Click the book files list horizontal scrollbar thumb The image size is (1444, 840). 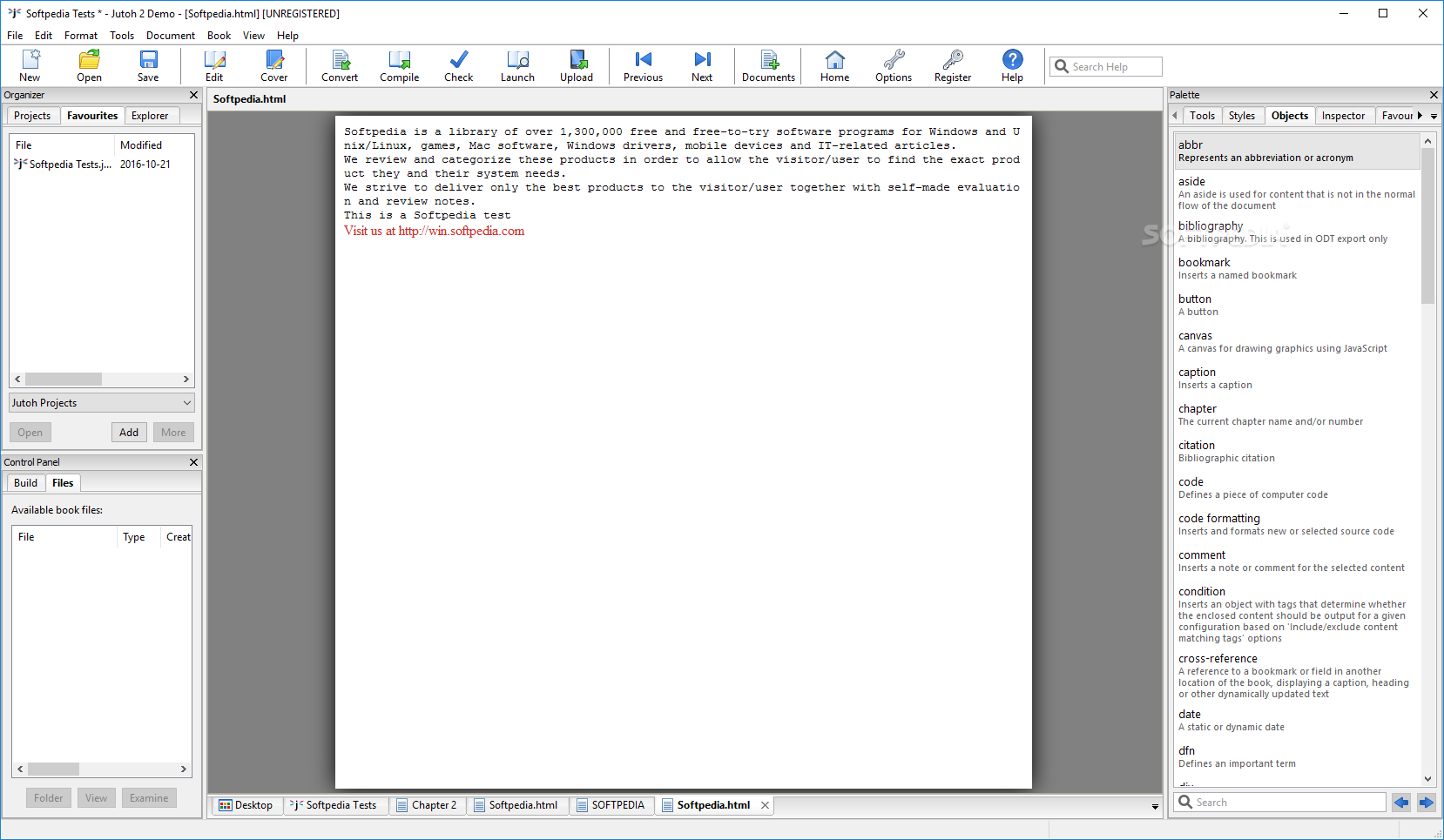coord(54,769)
